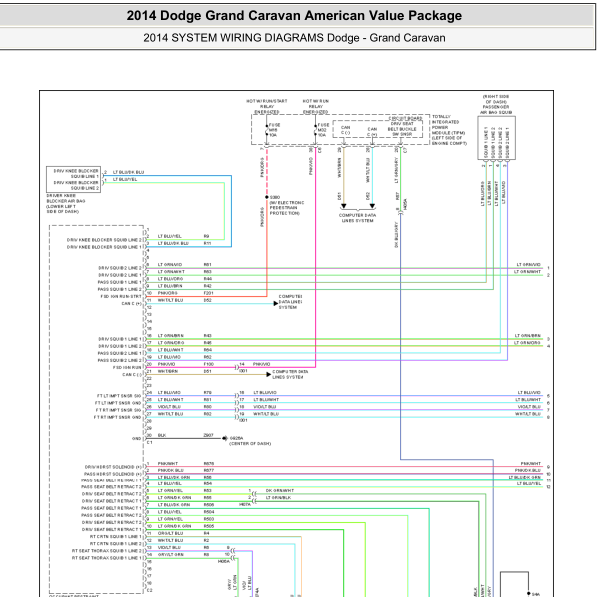Viewport: 600px width, 597px height.
Task: Click 'COMPUTER DATA LINES SYSTEM' under the TIPM arrows
Action: (x=357, y=218)
